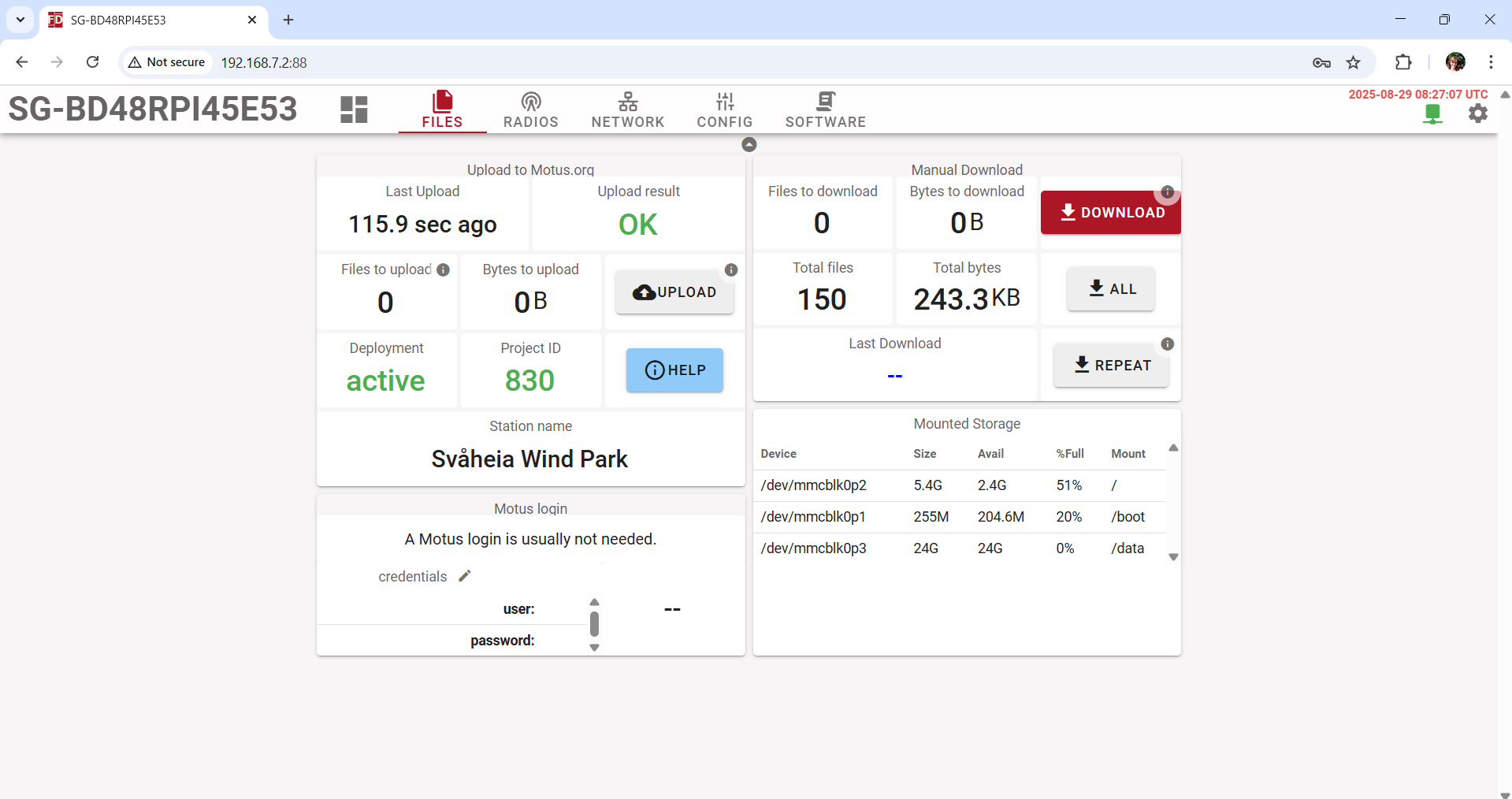Click info icon beside Files to upload
This screenshot has height=799, width=1512.
click(x=444, y=269)
